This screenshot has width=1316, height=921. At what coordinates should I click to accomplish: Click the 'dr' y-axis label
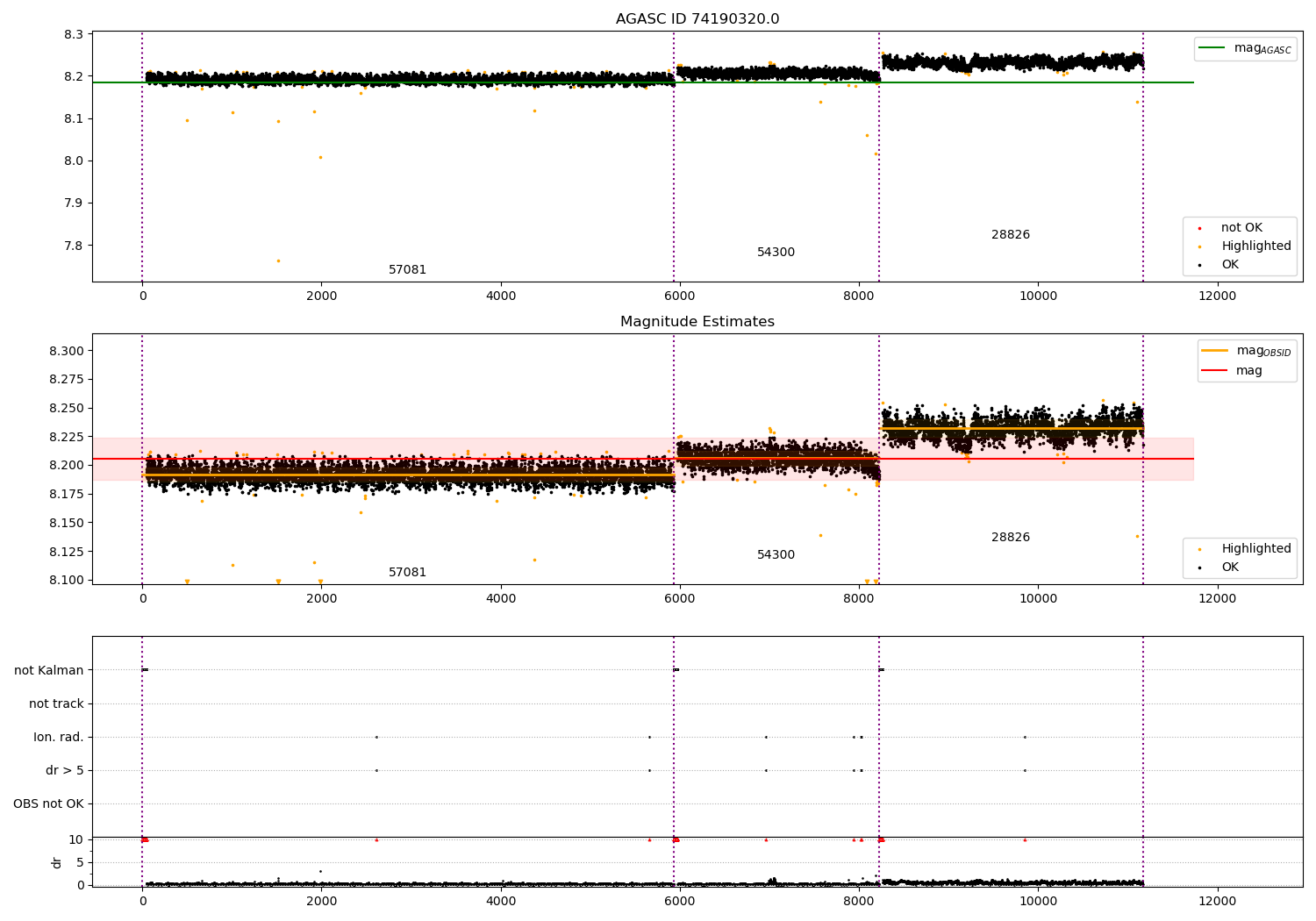[57, 862]
